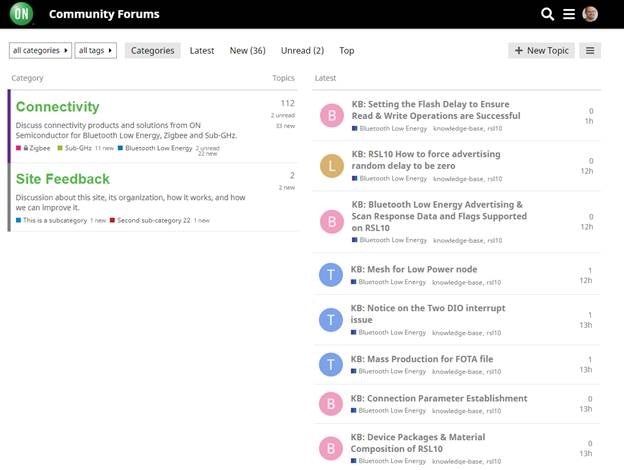Viewport: 624px width, 470px height.
Task: Open the search magnifier icon
Action: point(548,14)
